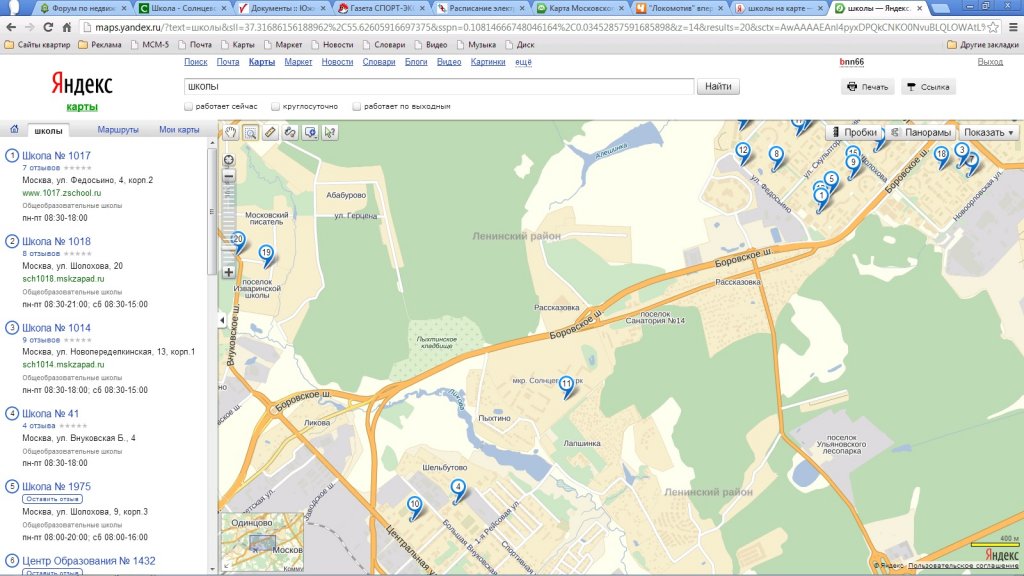The height and width of the screenshot is (576, 1024).
Task: Go to the home icon in left panel
Action: tap(14, 129)
